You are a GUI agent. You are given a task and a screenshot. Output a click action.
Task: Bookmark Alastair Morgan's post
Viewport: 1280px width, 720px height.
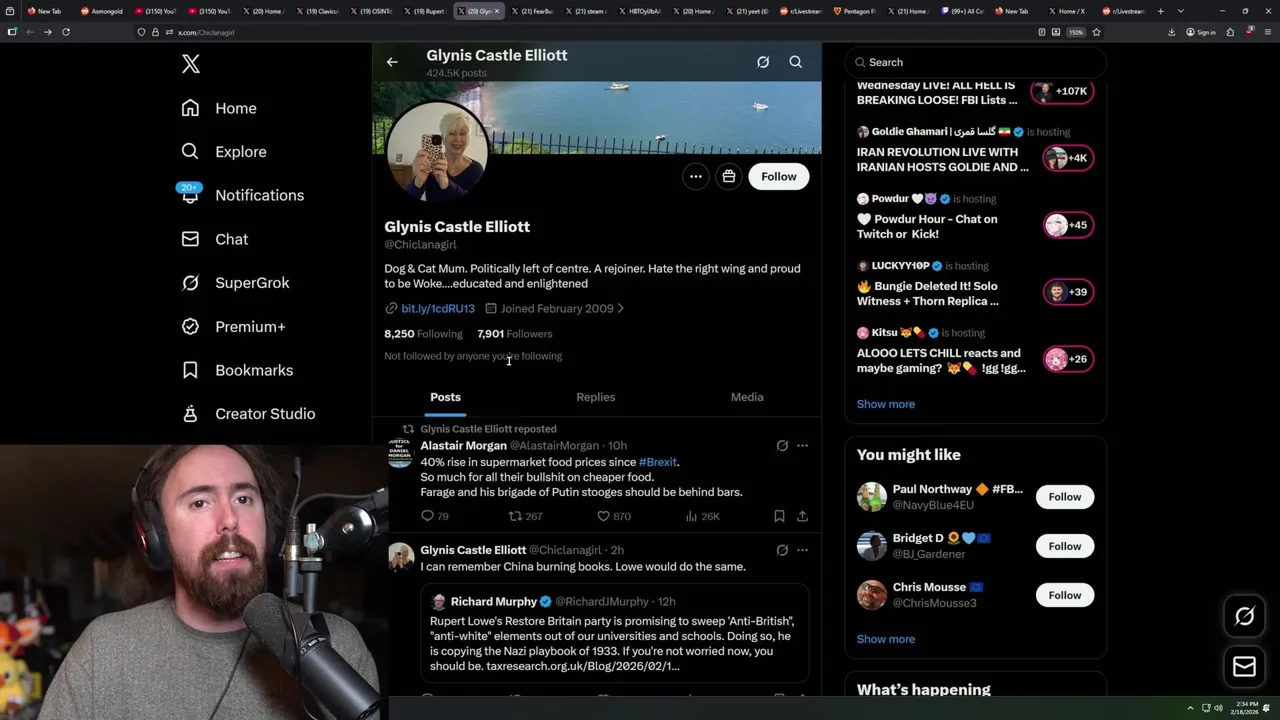(x=779, y=516)
